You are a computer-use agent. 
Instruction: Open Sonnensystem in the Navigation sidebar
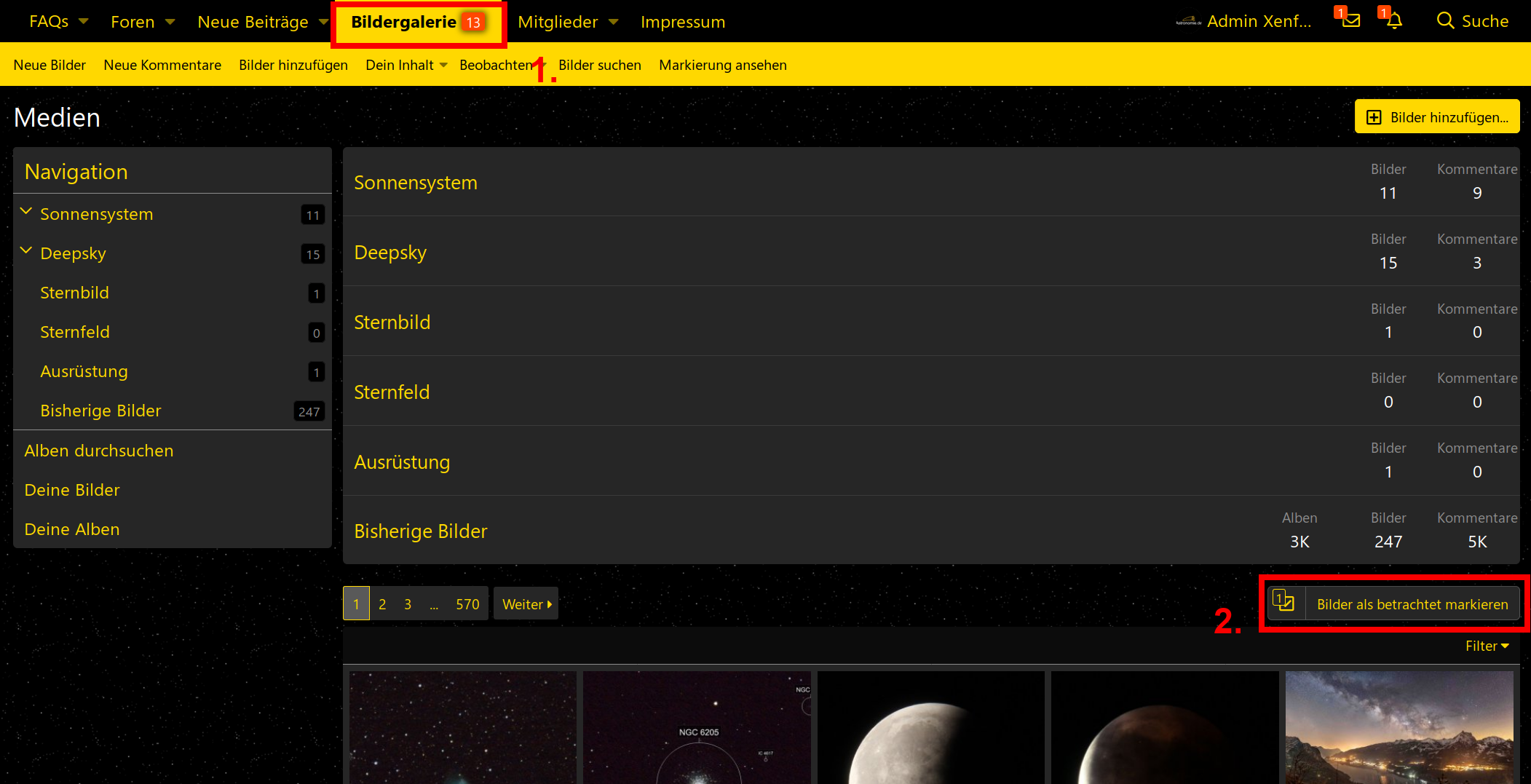pyautogui.click(x=97, y=213)
